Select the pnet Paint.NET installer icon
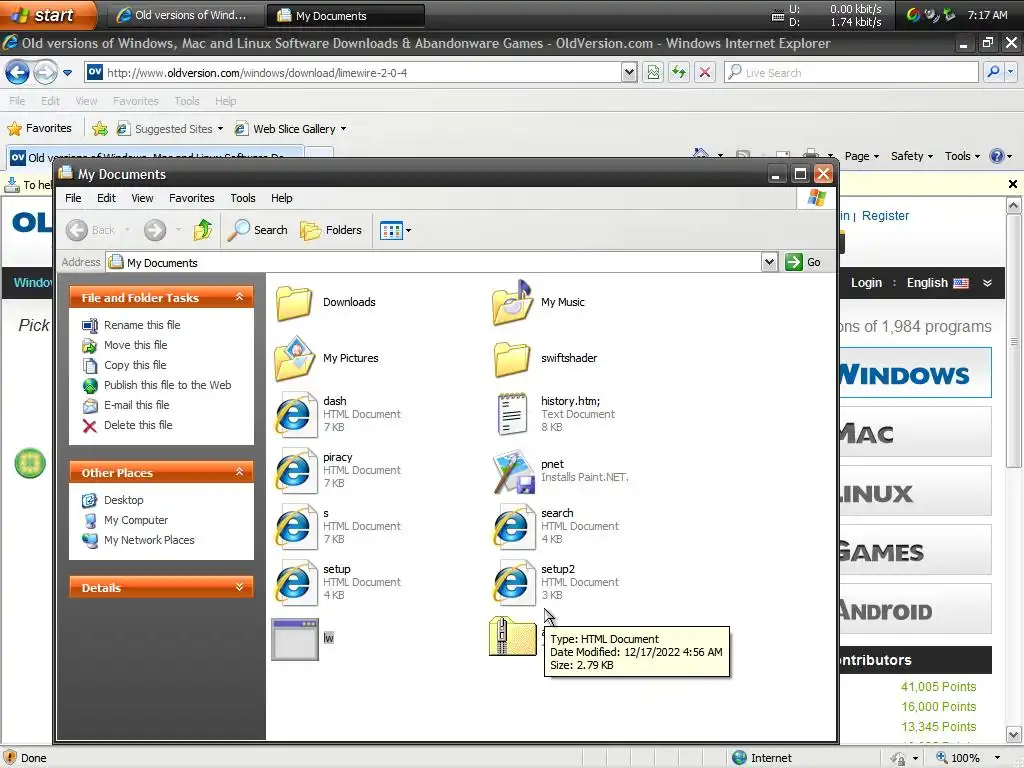The image size is (1024, 768). [x=513, y=470]
